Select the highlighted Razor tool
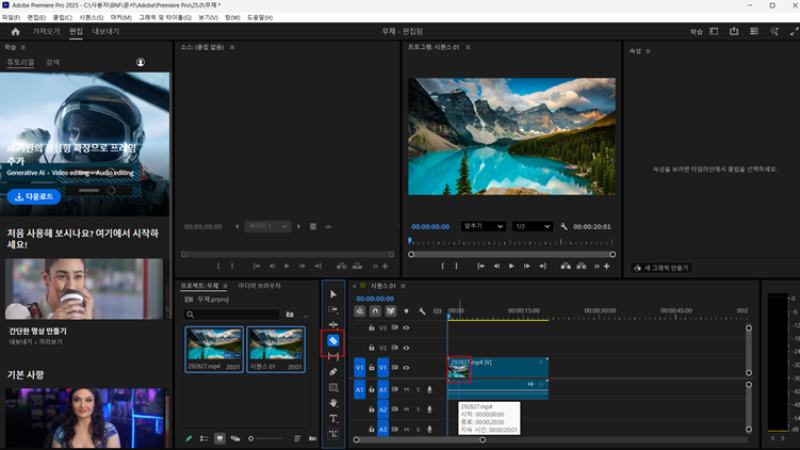 [333, 340]
